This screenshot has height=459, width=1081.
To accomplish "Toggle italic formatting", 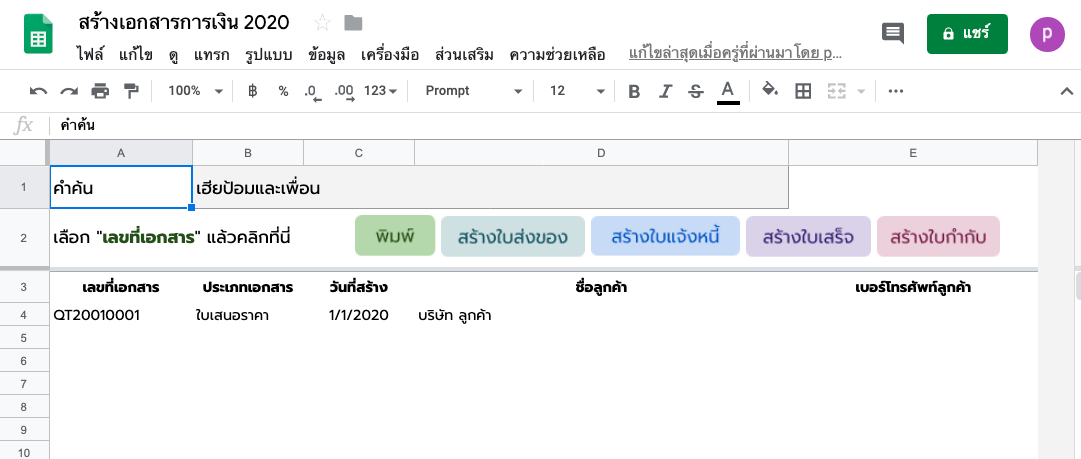I will pyautogui.click(x=665, y=91).
